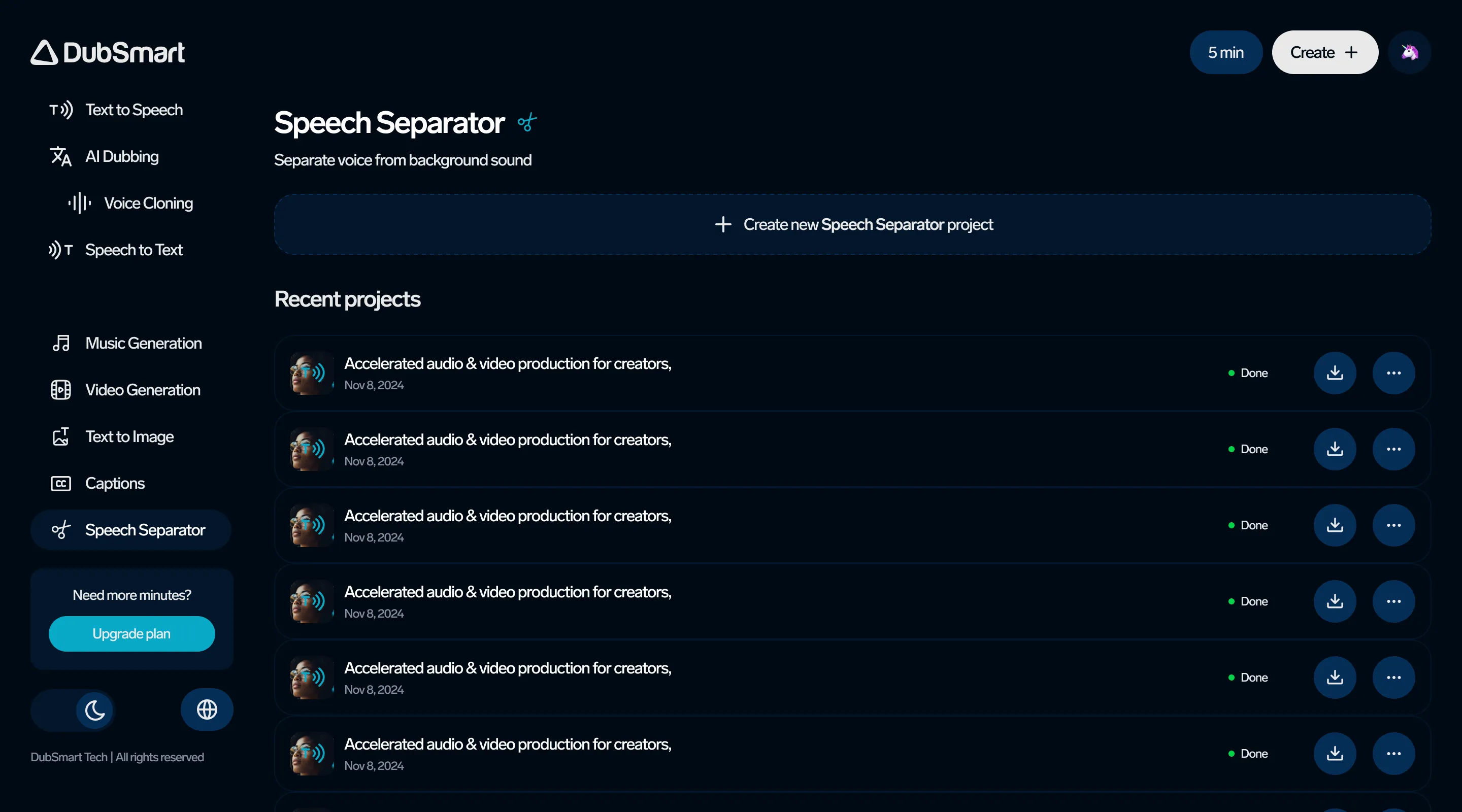Viewport: 1462px width, 812px height.
Task: Click the DubSmart logo
Action: 108,52
